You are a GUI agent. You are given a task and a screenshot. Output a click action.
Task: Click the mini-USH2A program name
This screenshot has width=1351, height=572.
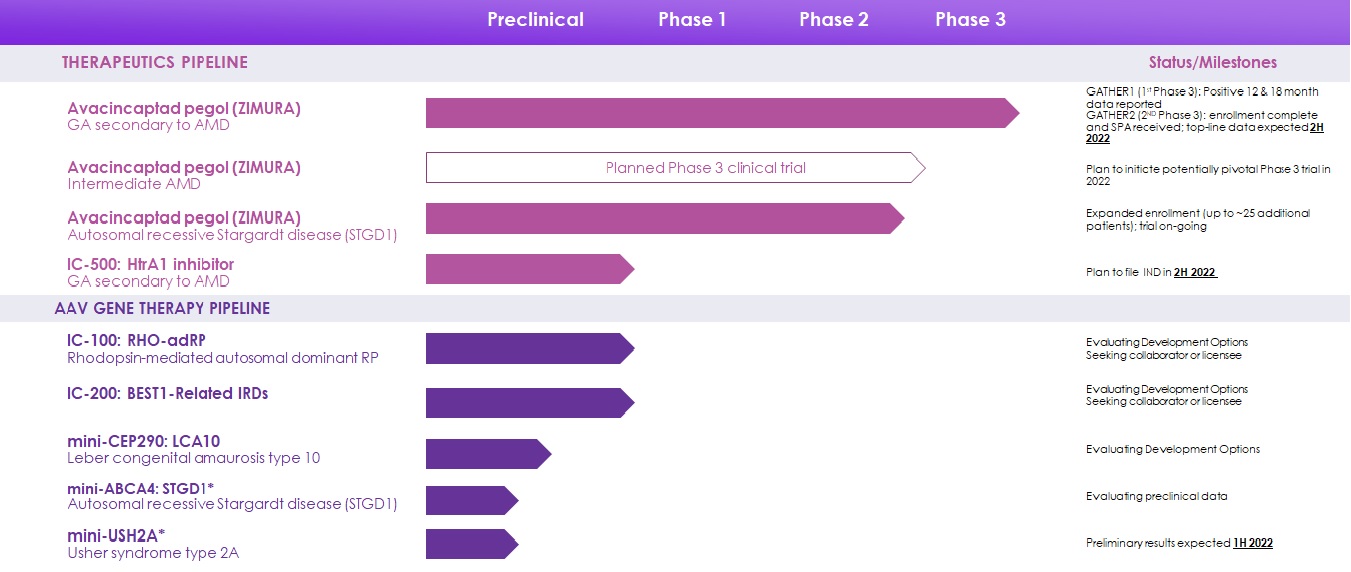116,536
